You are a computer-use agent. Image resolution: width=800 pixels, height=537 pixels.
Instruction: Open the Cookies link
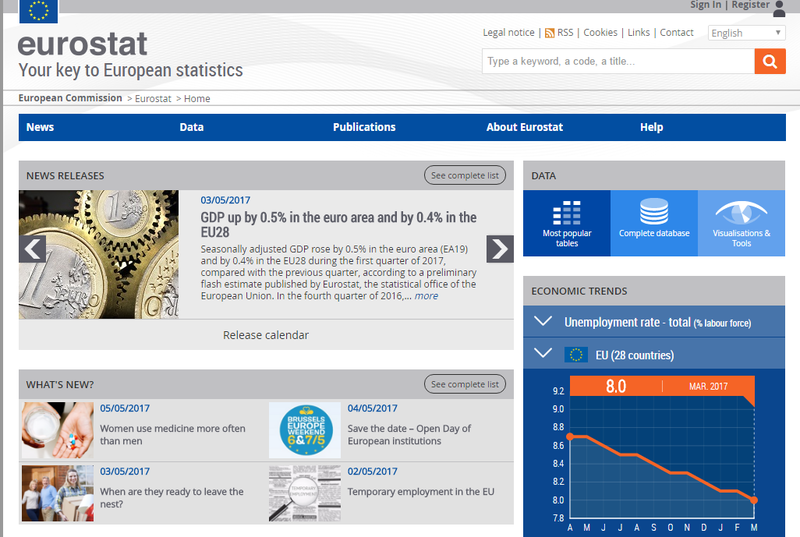pos(600,33)
